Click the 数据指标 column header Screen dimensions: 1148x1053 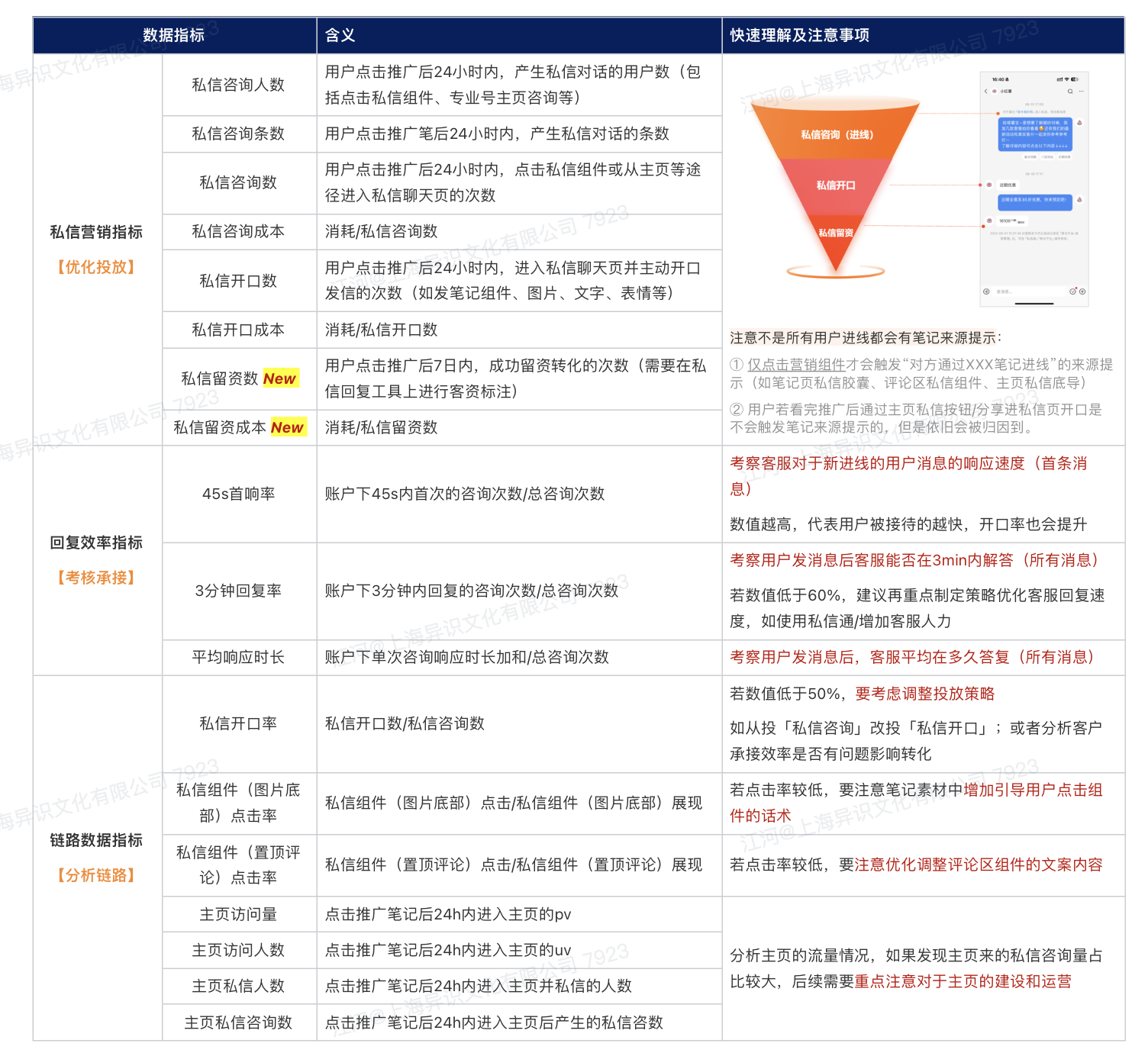174,35
